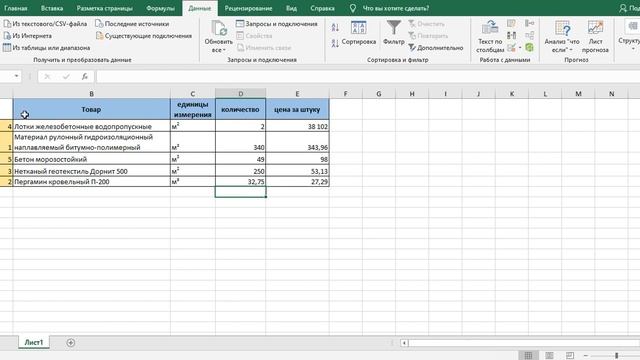Screen dimensions: 640x360
Task: Click the zoom slider handle
Action: click(617, 356)
